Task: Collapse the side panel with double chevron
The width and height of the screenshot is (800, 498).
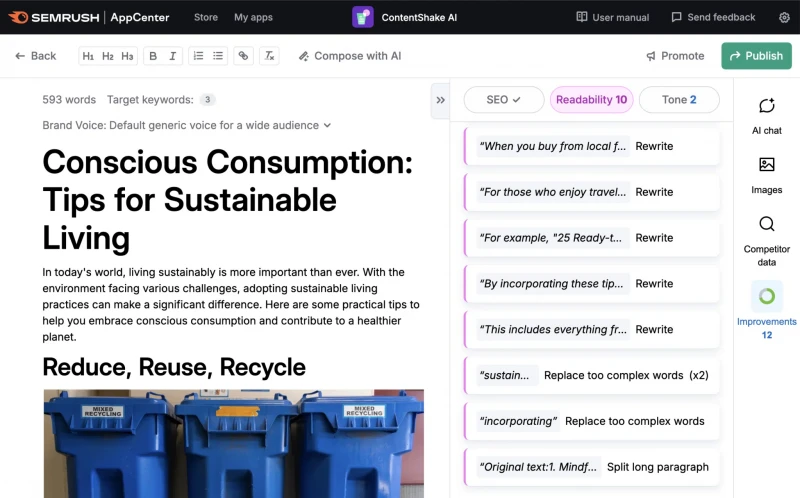Action: click(x=440, y=100)
